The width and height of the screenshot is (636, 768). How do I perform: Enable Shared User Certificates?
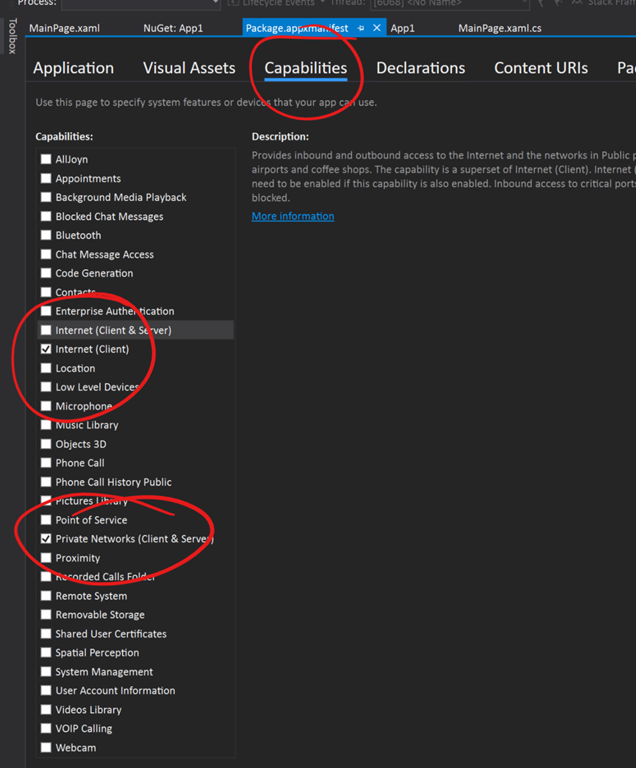pos(46,634)
